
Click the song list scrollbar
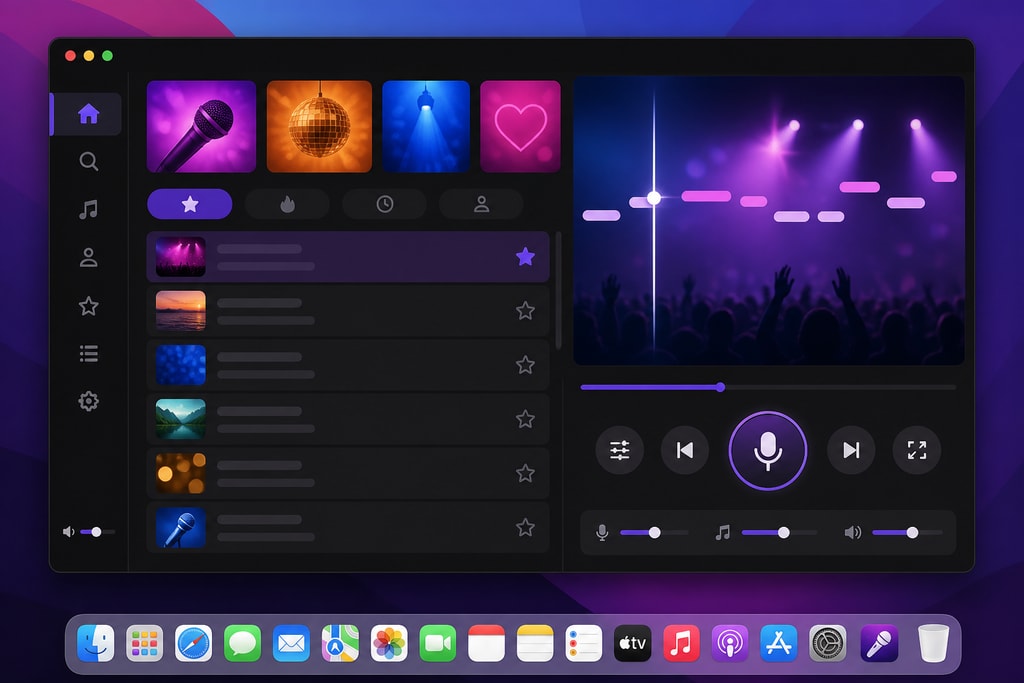point(558,291)
